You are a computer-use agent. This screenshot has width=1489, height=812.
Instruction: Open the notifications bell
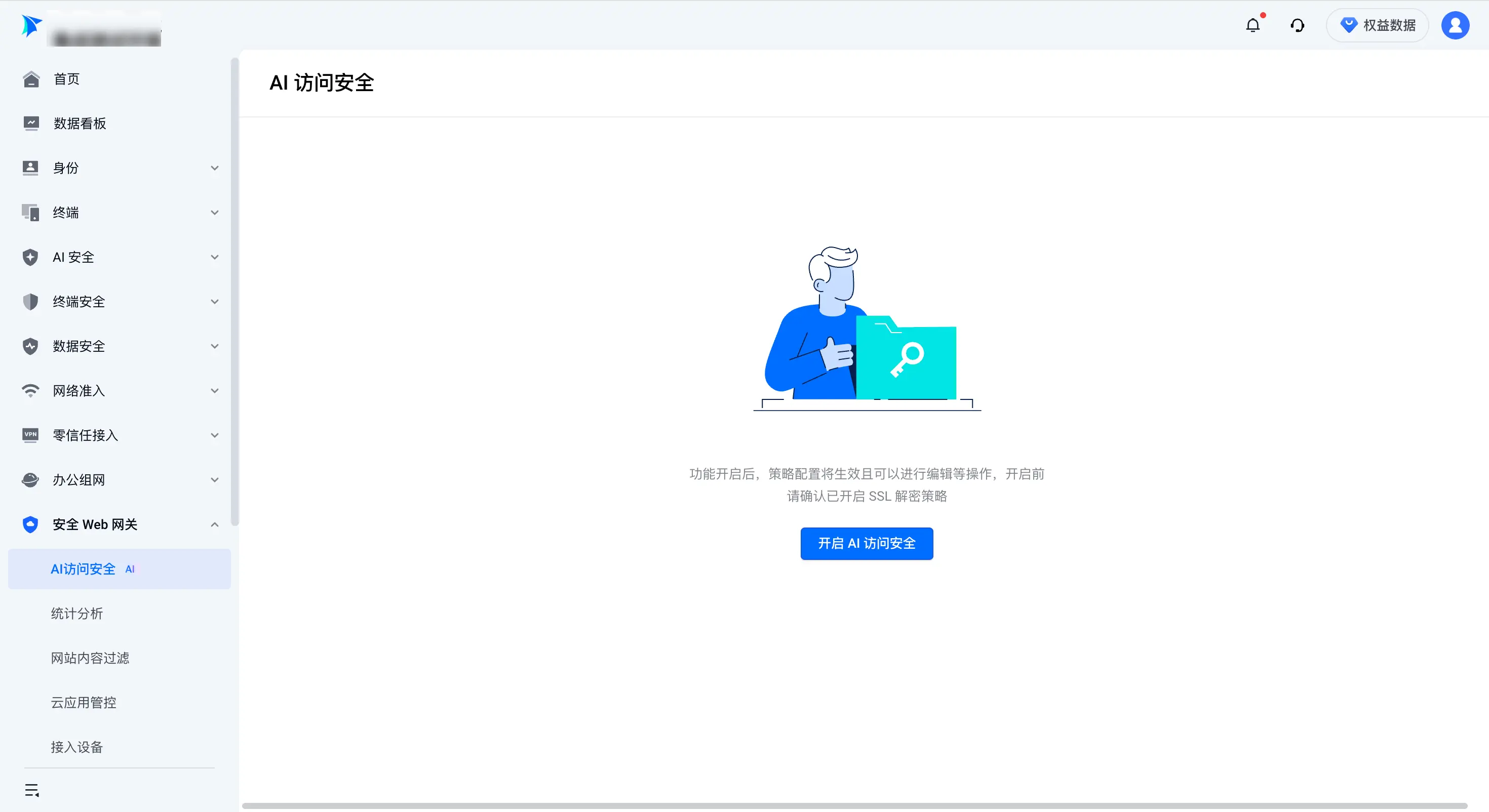click(x=1252, y=25)
